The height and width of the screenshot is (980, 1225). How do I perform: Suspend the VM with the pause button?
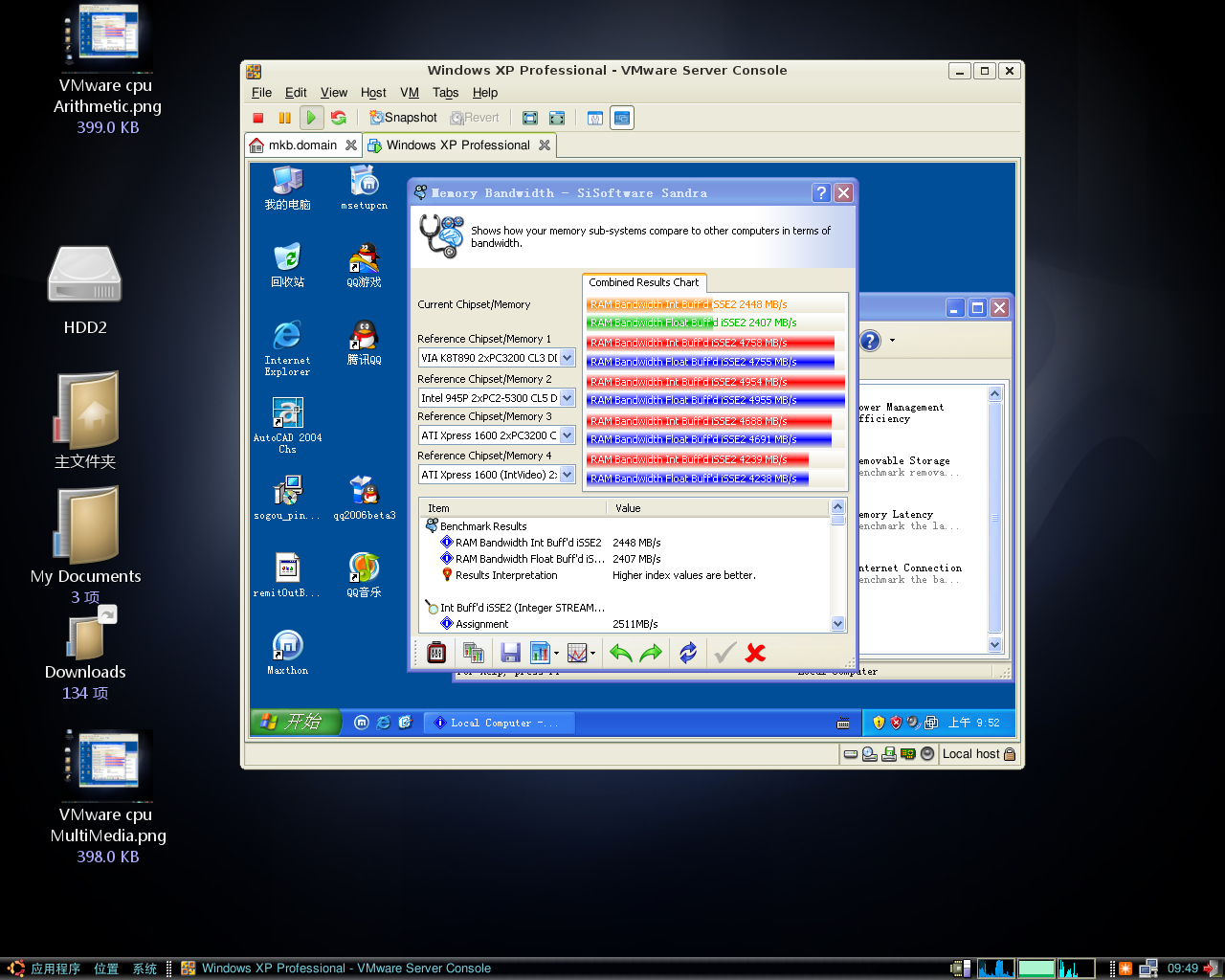284,118
